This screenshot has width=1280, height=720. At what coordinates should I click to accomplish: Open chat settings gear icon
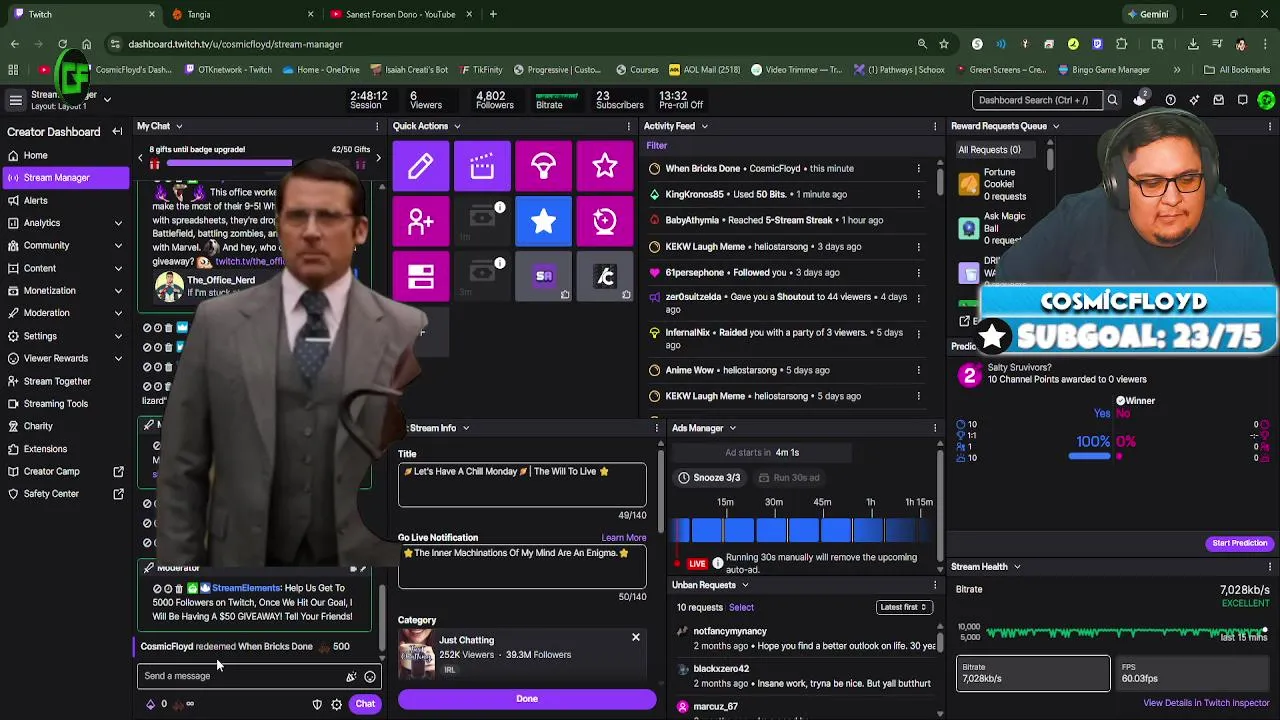(x=337, y=704)
